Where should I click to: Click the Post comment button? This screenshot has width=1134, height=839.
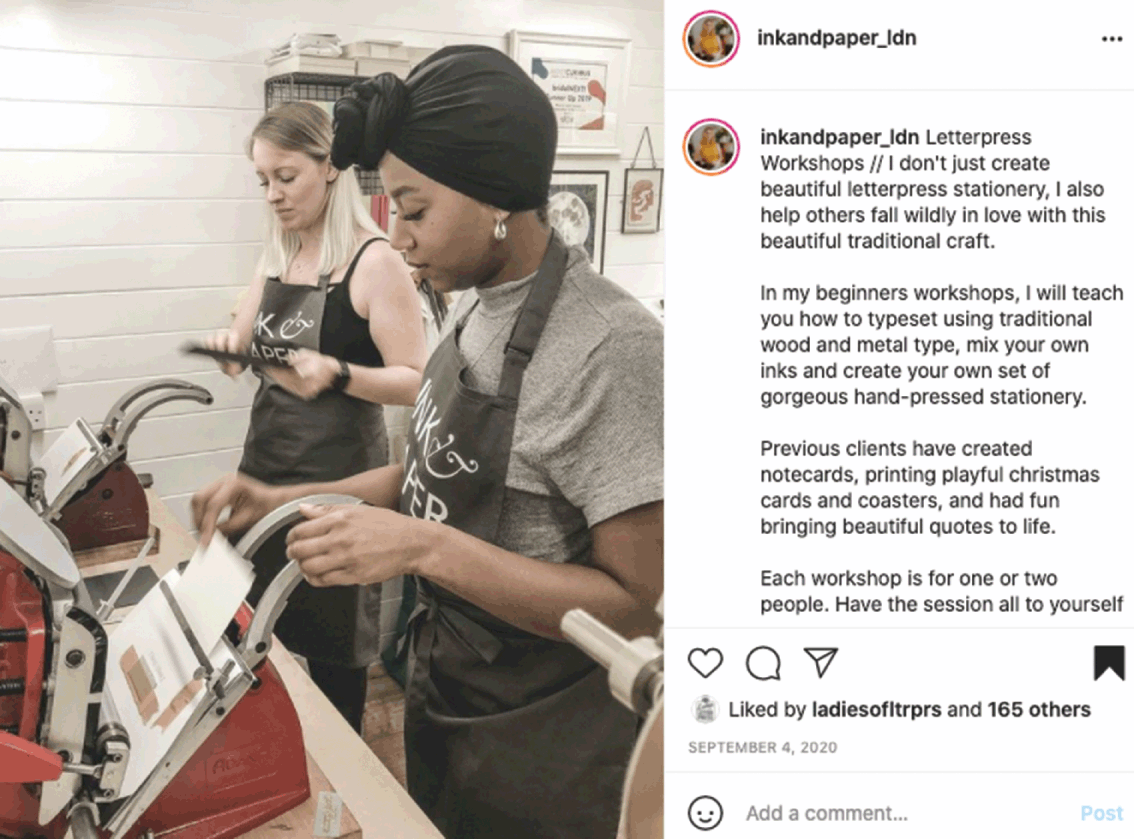click(x=1101, y=813)
